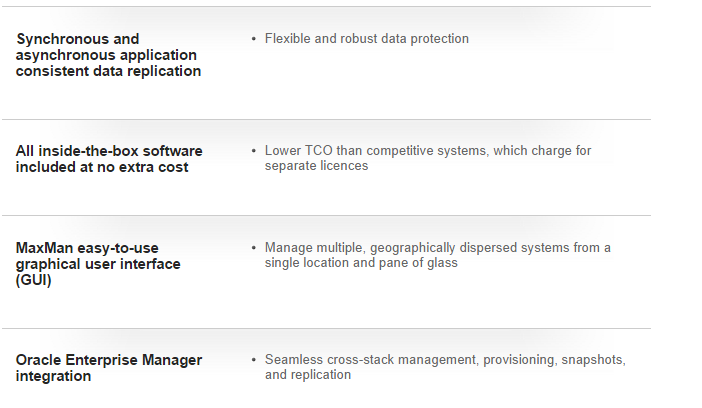Click the 'MaxMan easy-to-use' heading
The height and width of the screenshot is (408, 702).
coord(87,248)
